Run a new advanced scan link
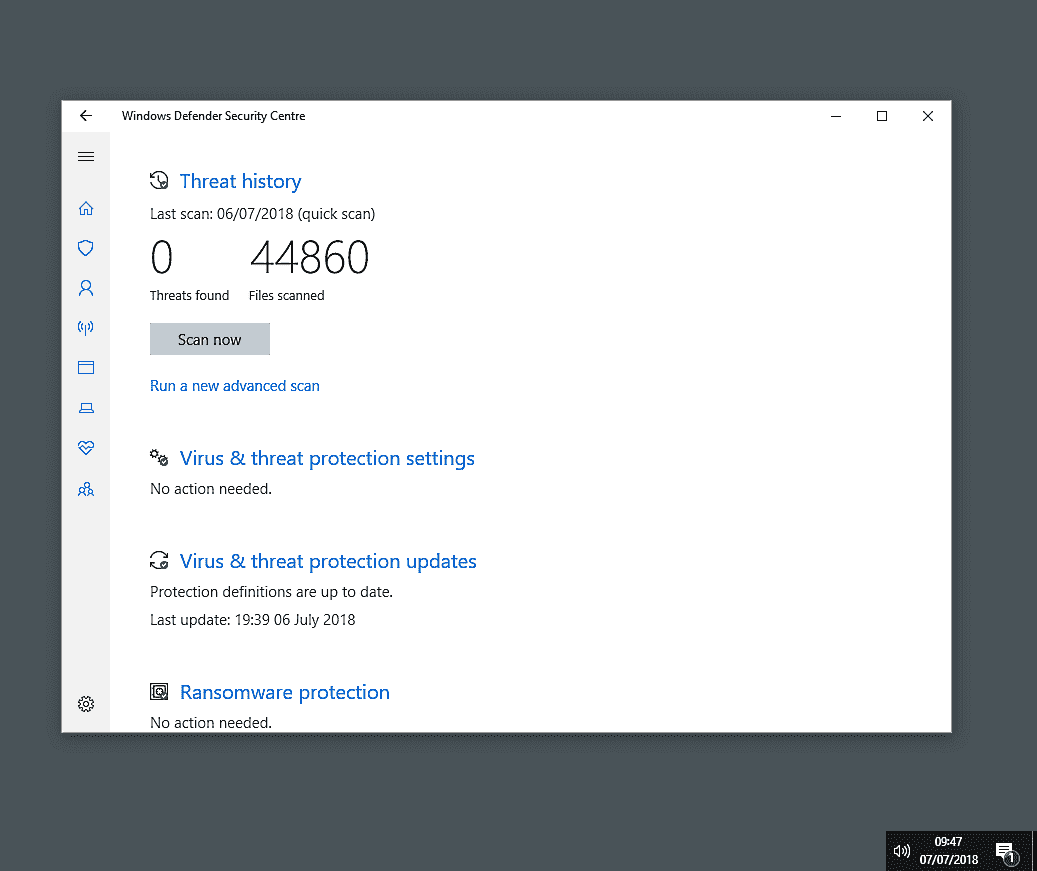The width and height of the screenshot is (1037, 871). click(235, 386)
